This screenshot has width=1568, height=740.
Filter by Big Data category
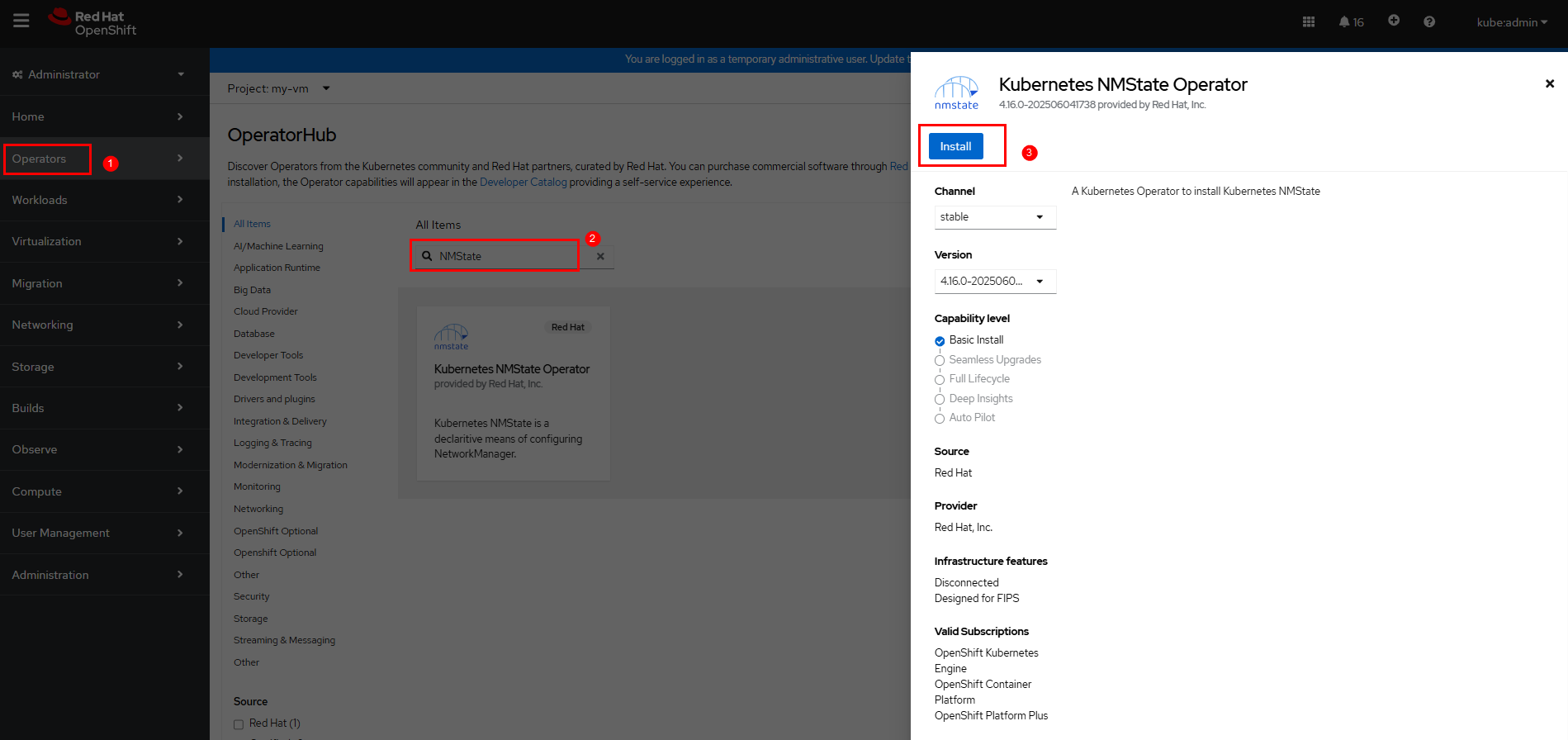[x=252, y=290]
